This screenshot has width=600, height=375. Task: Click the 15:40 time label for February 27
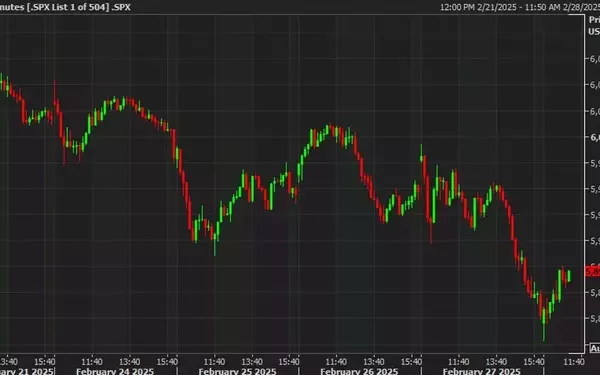tap(534, 361)
